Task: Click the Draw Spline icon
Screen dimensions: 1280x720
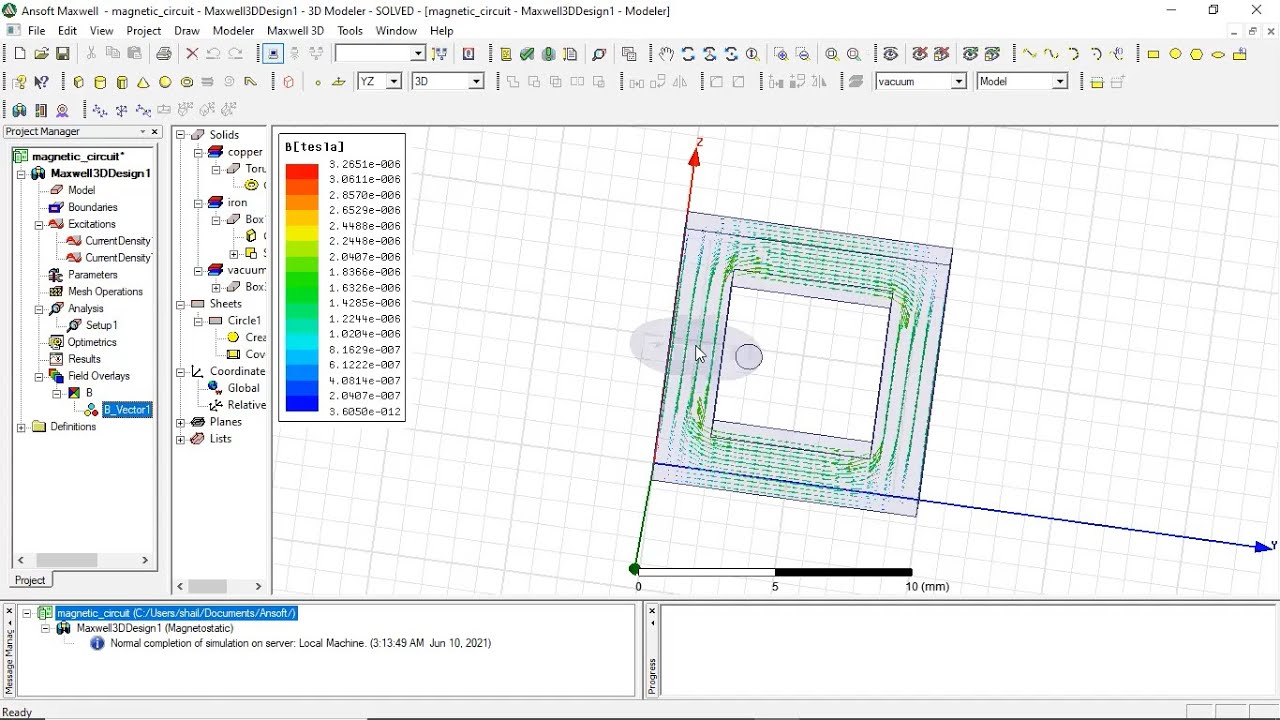Action: [x=1052, y=54]
